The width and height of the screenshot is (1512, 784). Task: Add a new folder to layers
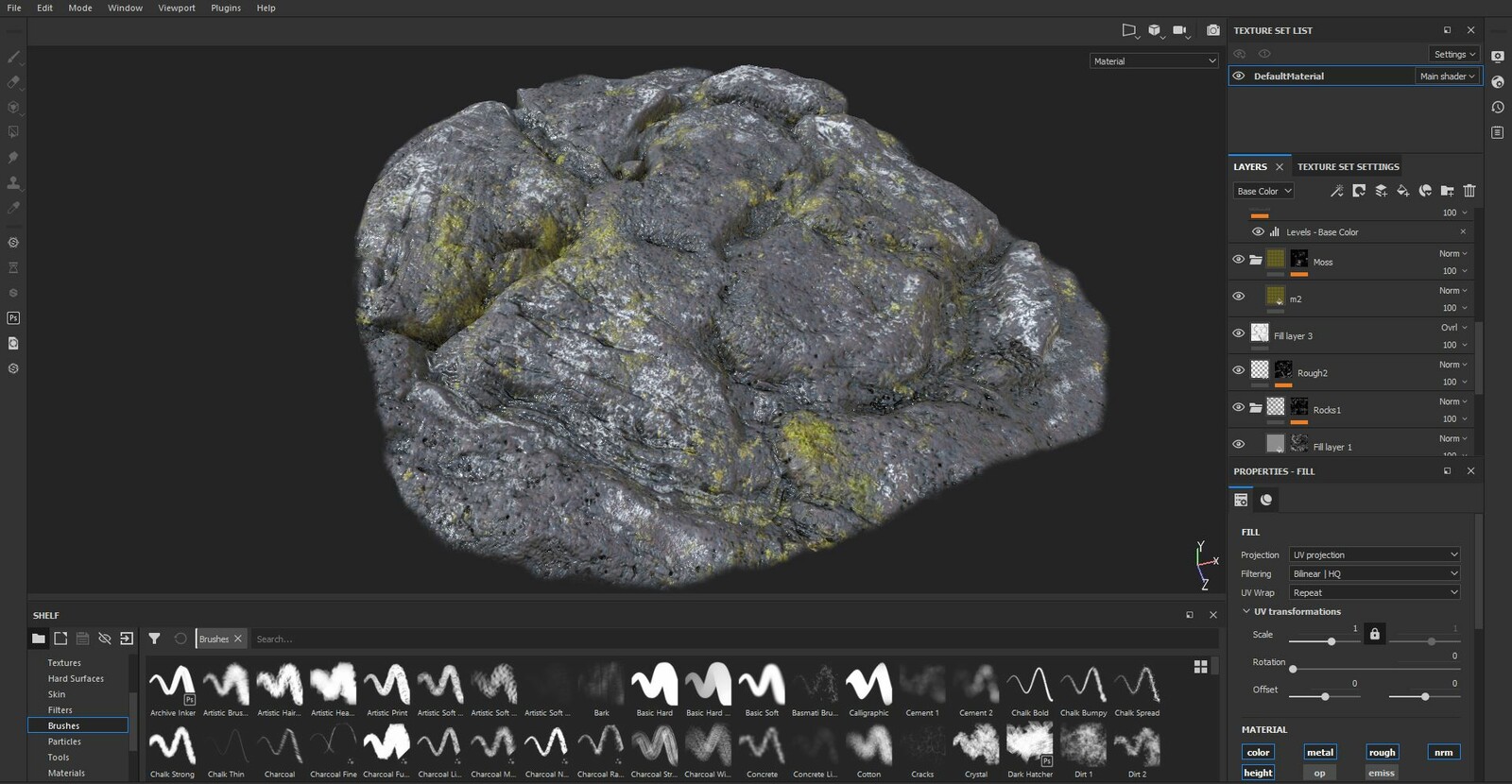click(x=1447, y=191)
